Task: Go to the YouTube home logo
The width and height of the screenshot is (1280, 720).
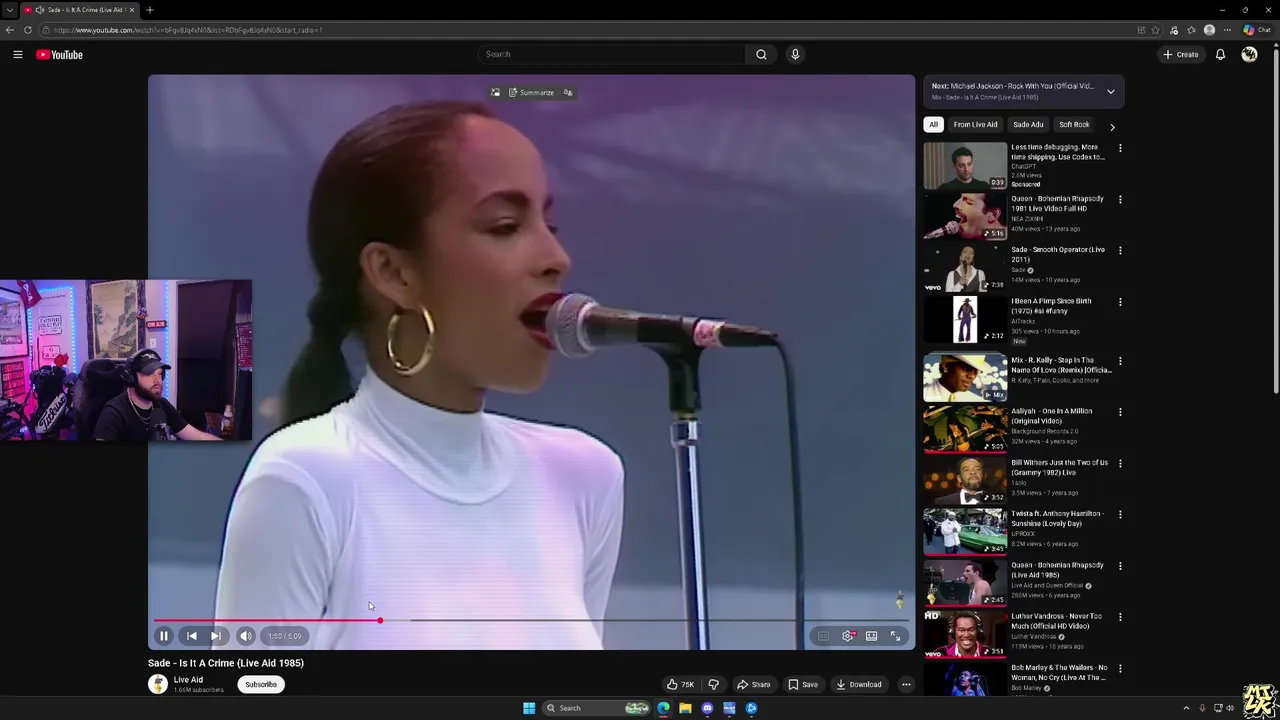Action: click(60, 55)
